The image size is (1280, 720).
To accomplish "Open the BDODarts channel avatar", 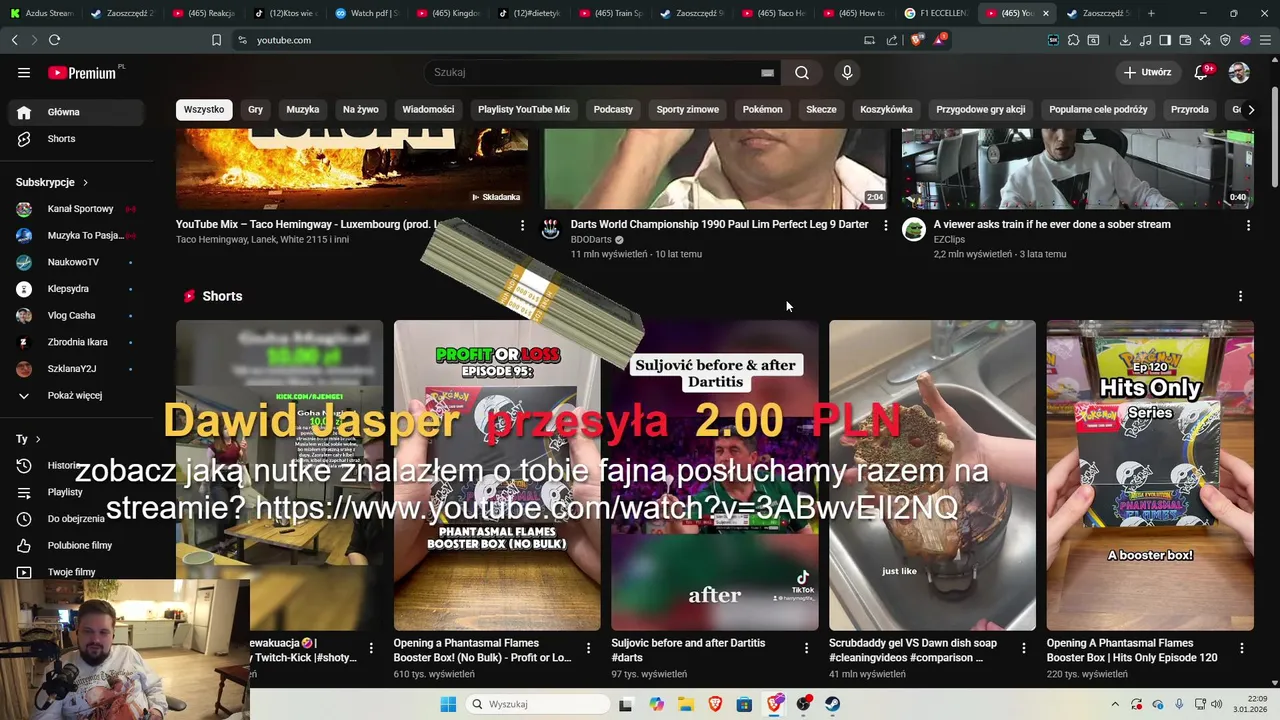I will coord(551,230).
